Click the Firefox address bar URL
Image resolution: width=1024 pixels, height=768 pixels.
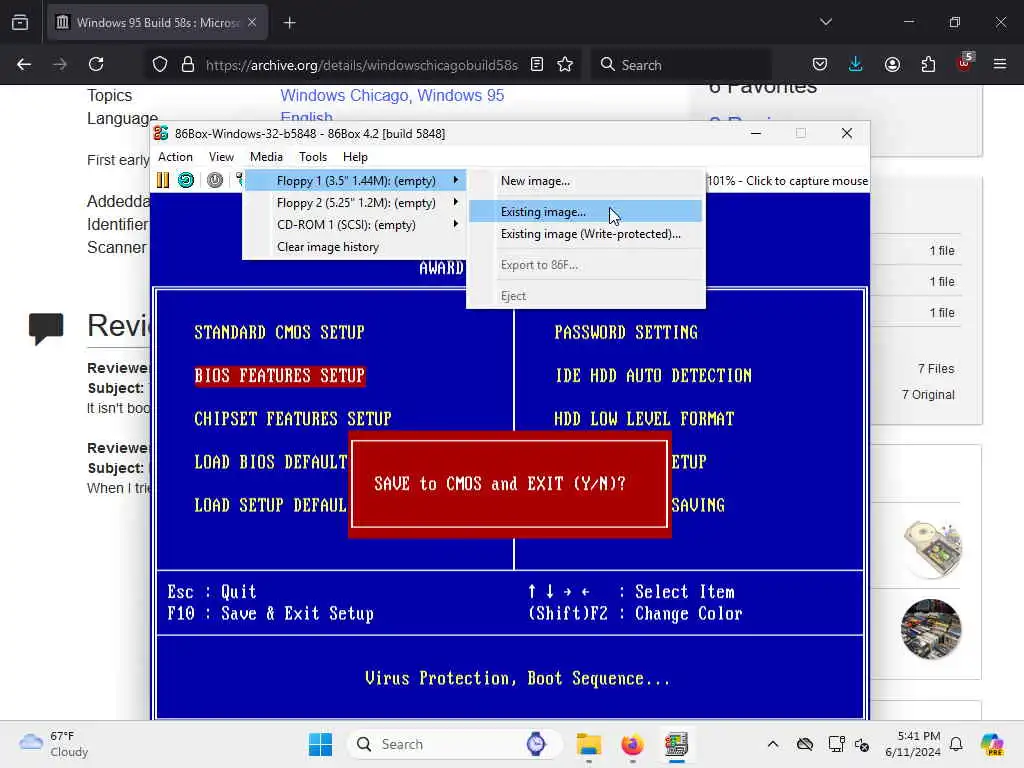tap(361, 65)
